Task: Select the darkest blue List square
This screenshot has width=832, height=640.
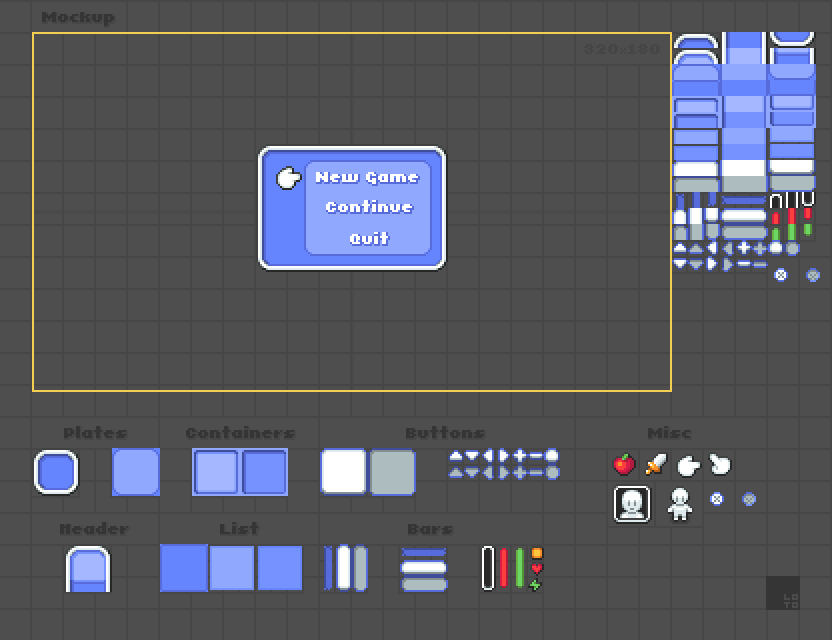Action: pyautogui.click(x=184, y=568)
